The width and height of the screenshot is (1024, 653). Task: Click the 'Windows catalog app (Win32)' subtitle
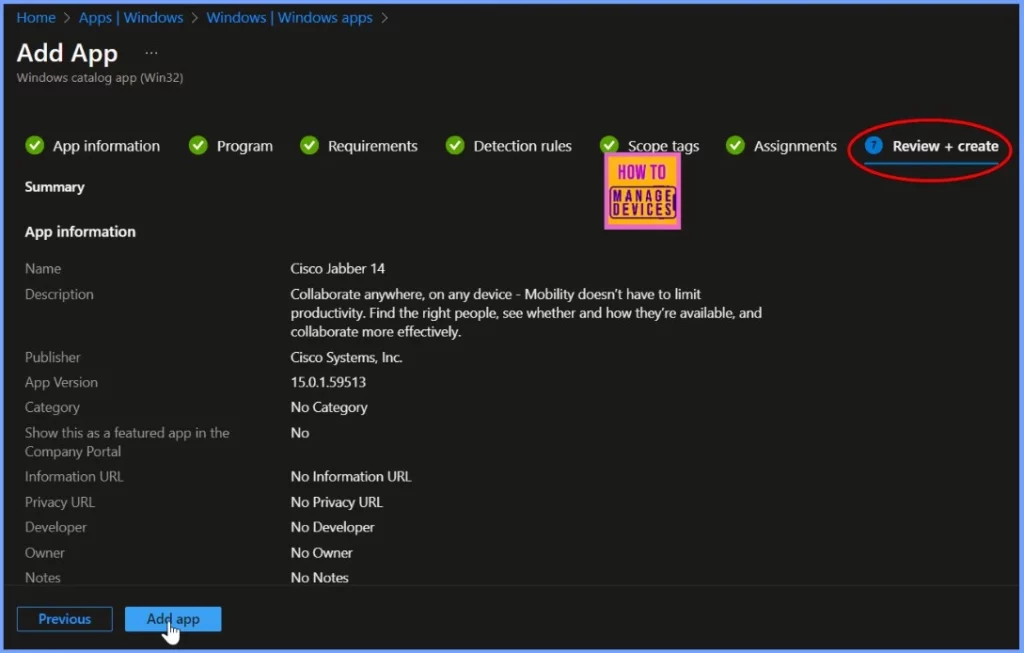100,77
